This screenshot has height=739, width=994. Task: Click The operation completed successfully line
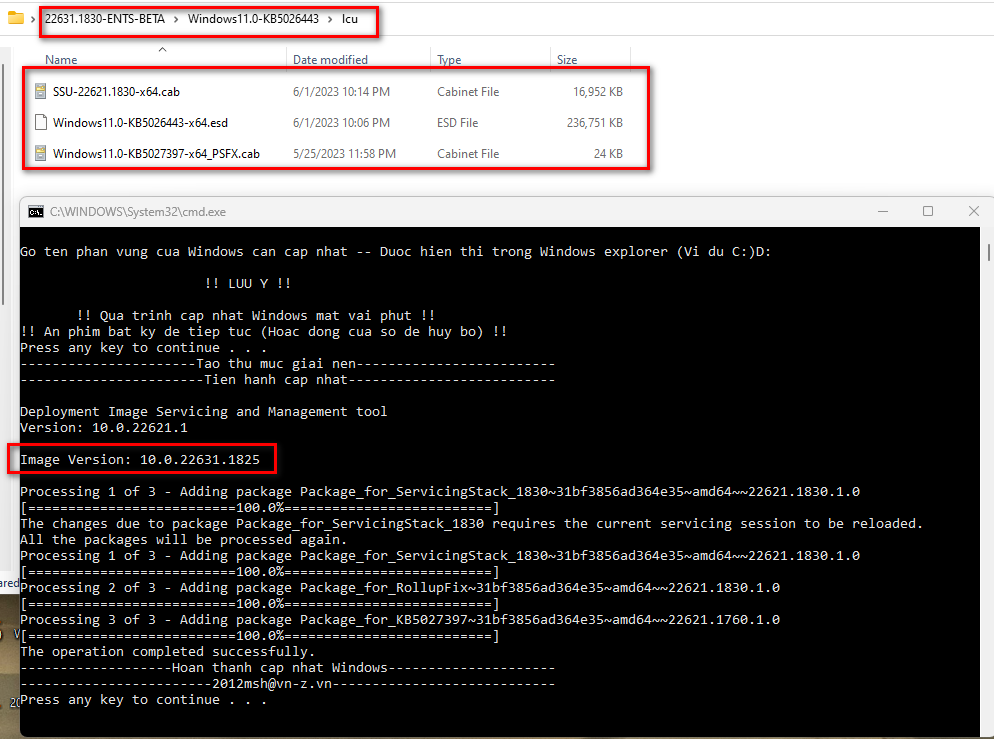click(x=167, y=652)
